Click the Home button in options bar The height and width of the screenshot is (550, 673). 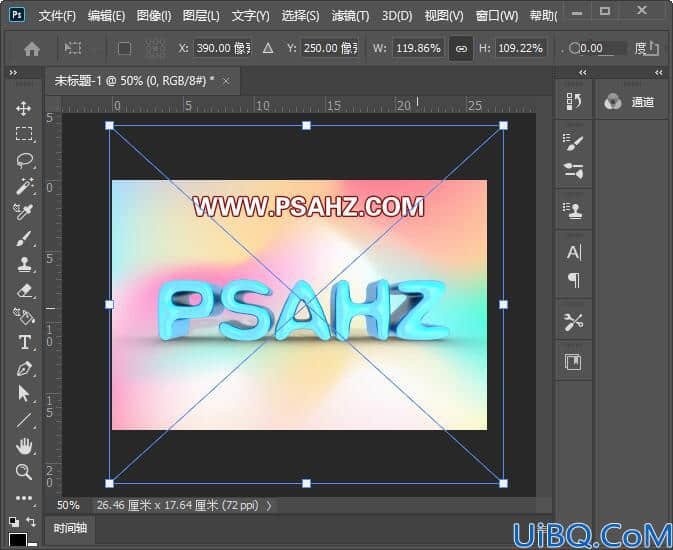pyautogui.click(x=32, y=49)
